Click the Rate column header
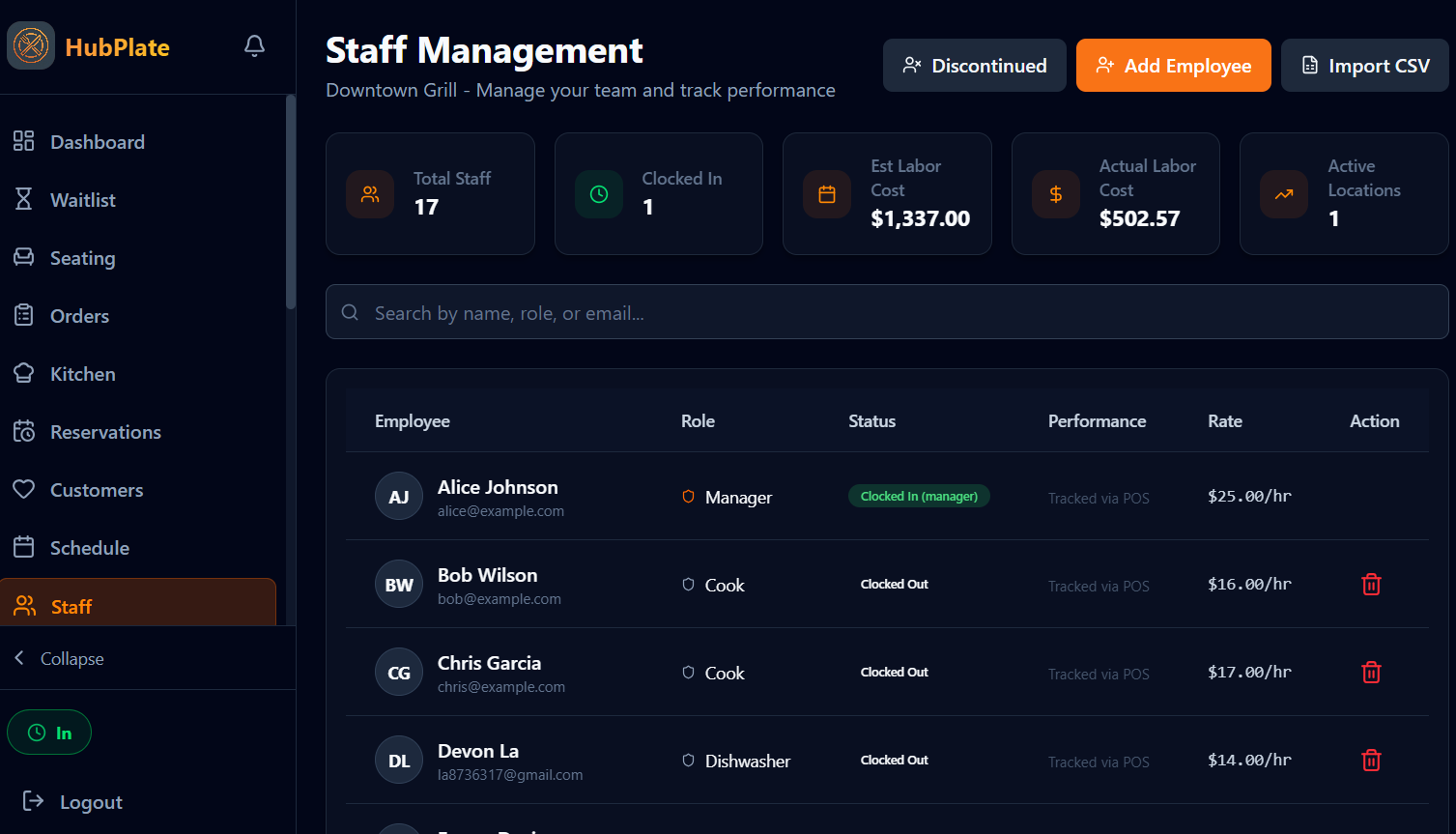Viewport: 1456px width, 834px height. click(1225, 421)
